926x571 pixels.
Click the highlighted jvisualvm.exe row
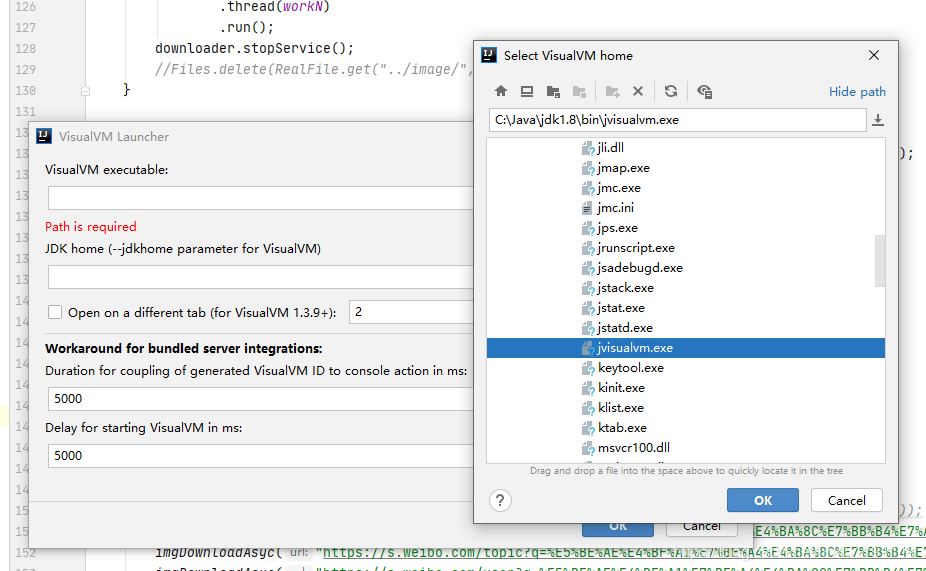tap(686, 348)
